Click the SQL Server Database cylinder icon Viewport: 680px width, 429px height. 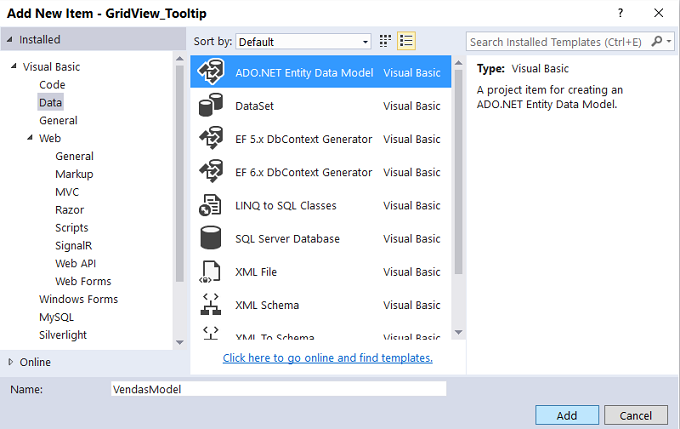[211, 238]
